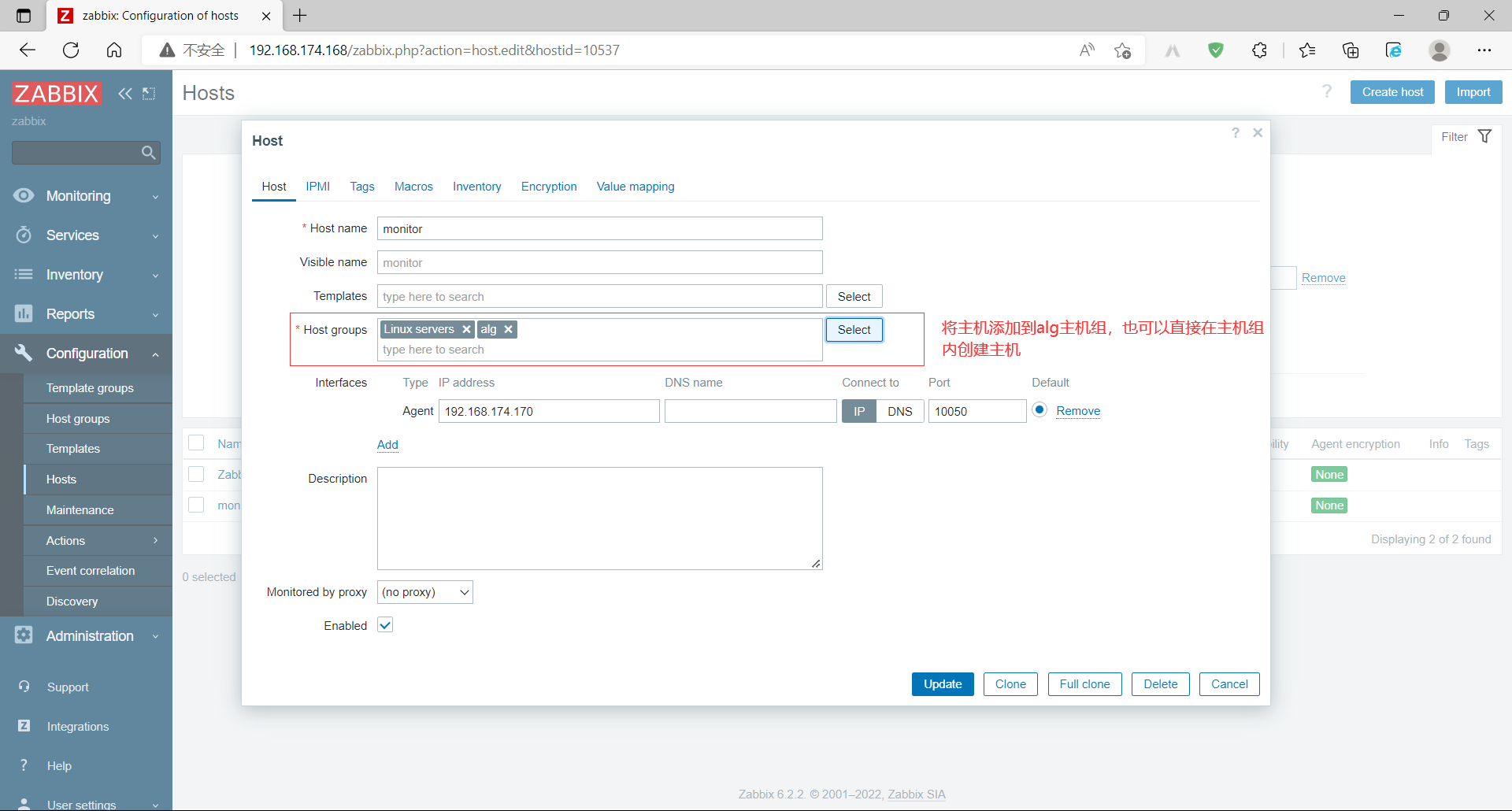Screen dimensions: 1512x811
Task: Switch to the Tags tab
Action: (x=362, y=187)
